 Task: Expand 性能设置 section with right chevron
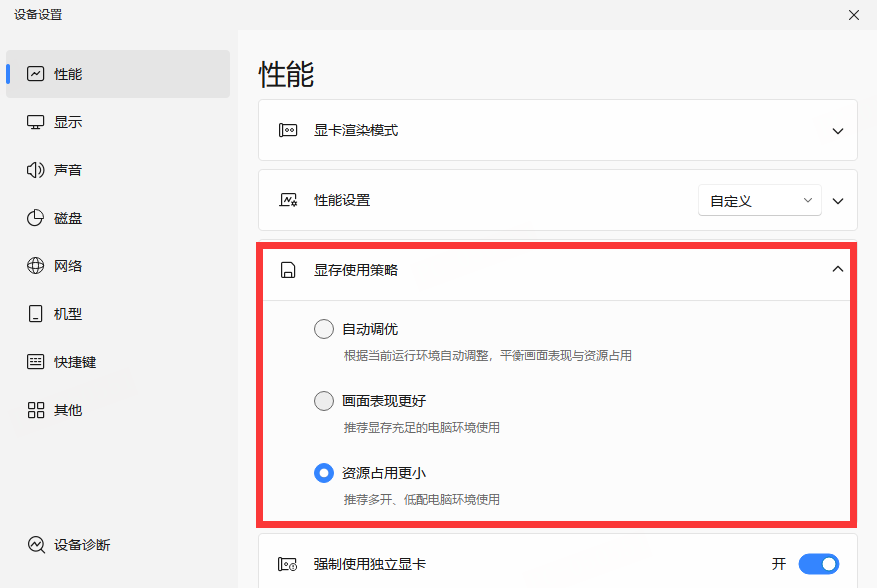tap(838, 201)
